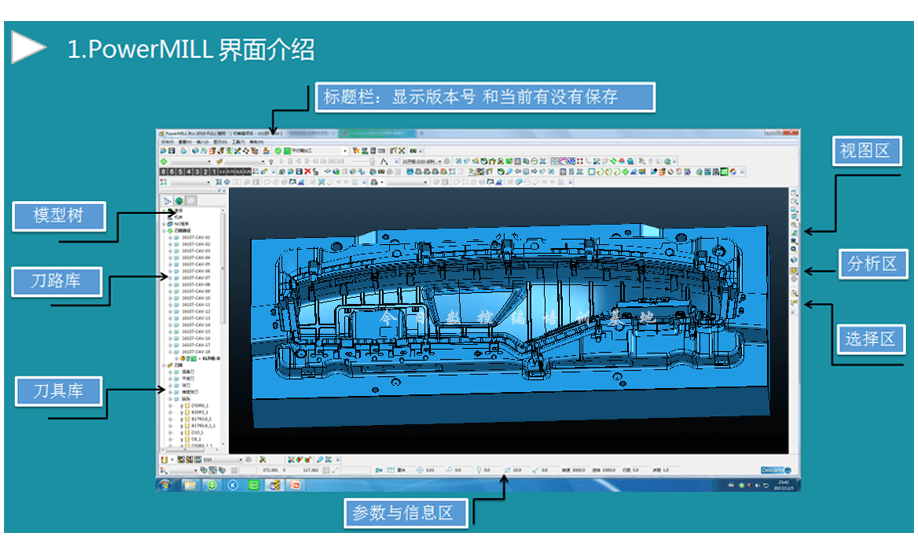
Task: Switch to the explorer arrow tab icon
Action: click(x=167, y=201)
